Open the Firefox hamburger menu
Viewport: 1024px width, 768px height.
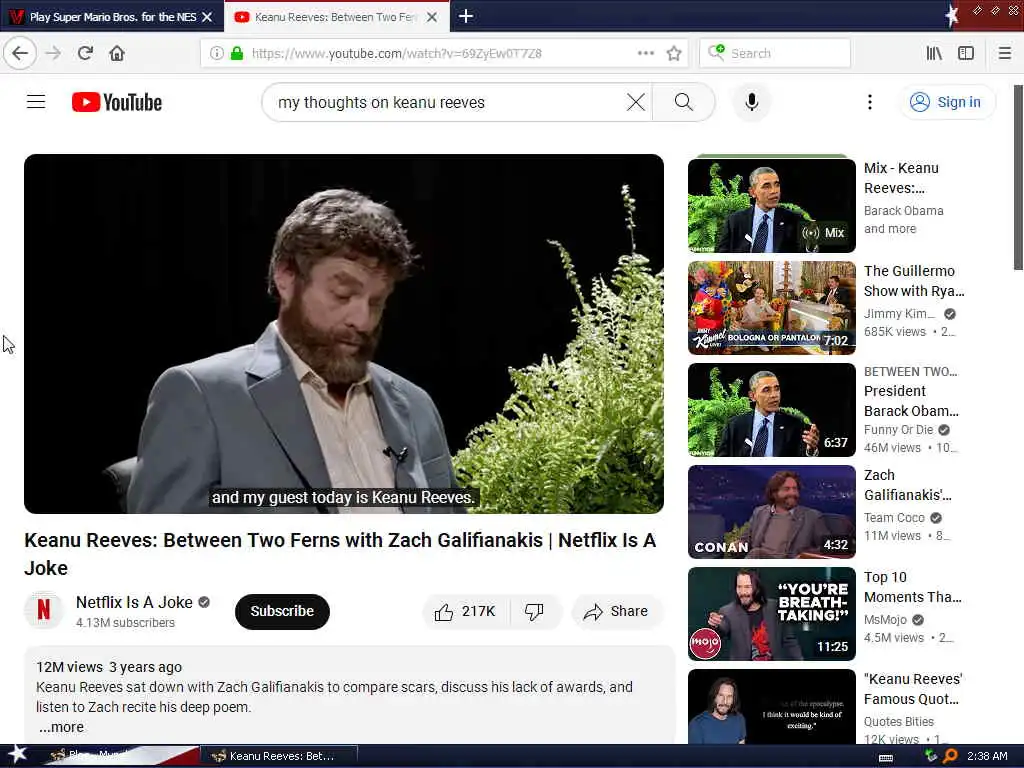(1004, 53)
